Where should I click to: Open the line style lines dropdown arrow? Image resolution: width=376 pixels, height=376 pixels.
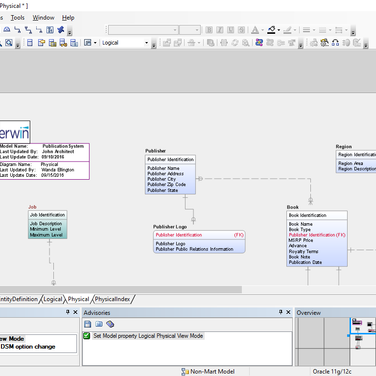click(314, 30)
